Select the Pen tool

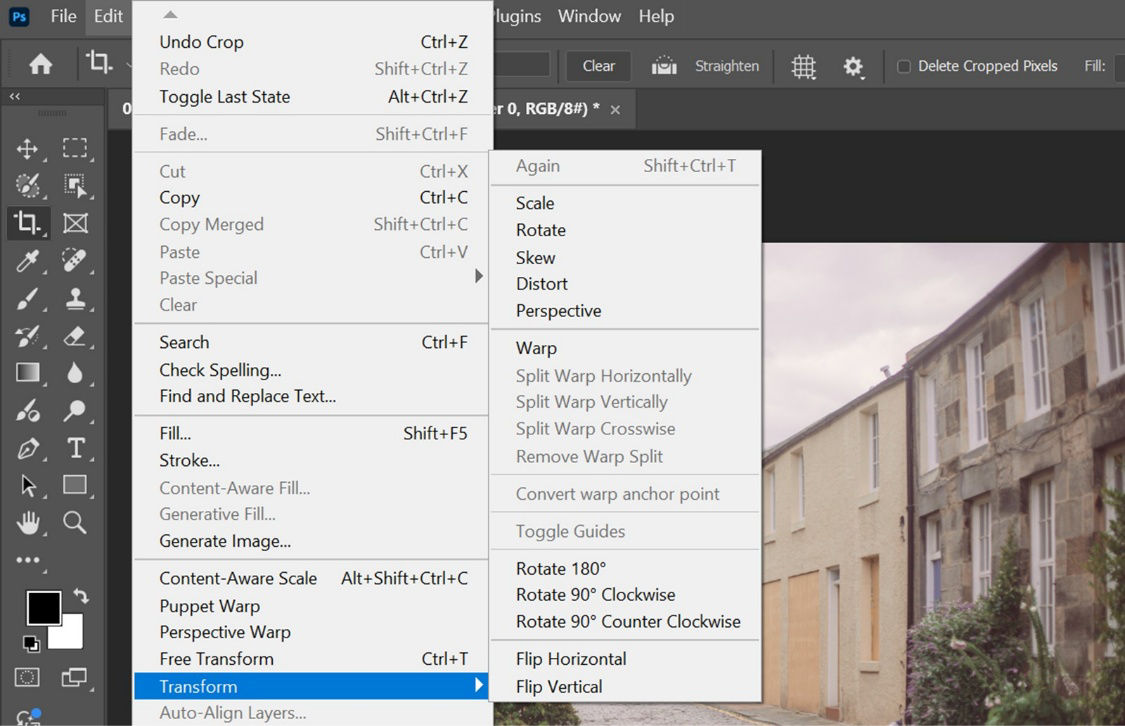pyautogui.click(x=28, y=448)
